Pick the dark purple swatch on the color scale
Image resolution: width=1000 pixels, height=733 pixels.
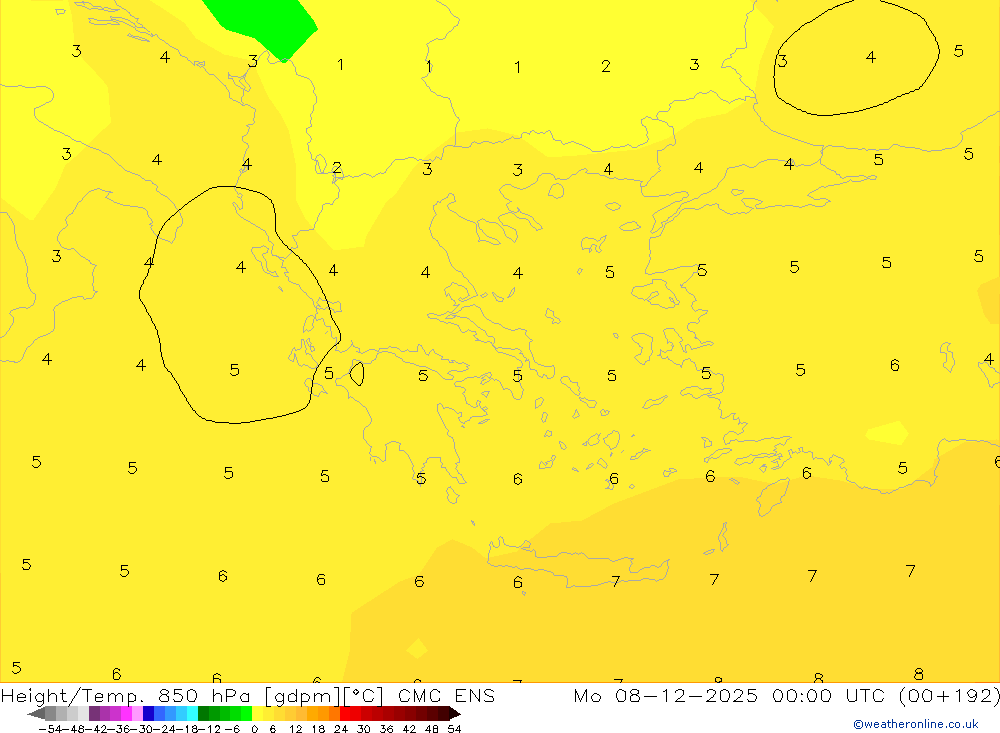tap(94, 714)
